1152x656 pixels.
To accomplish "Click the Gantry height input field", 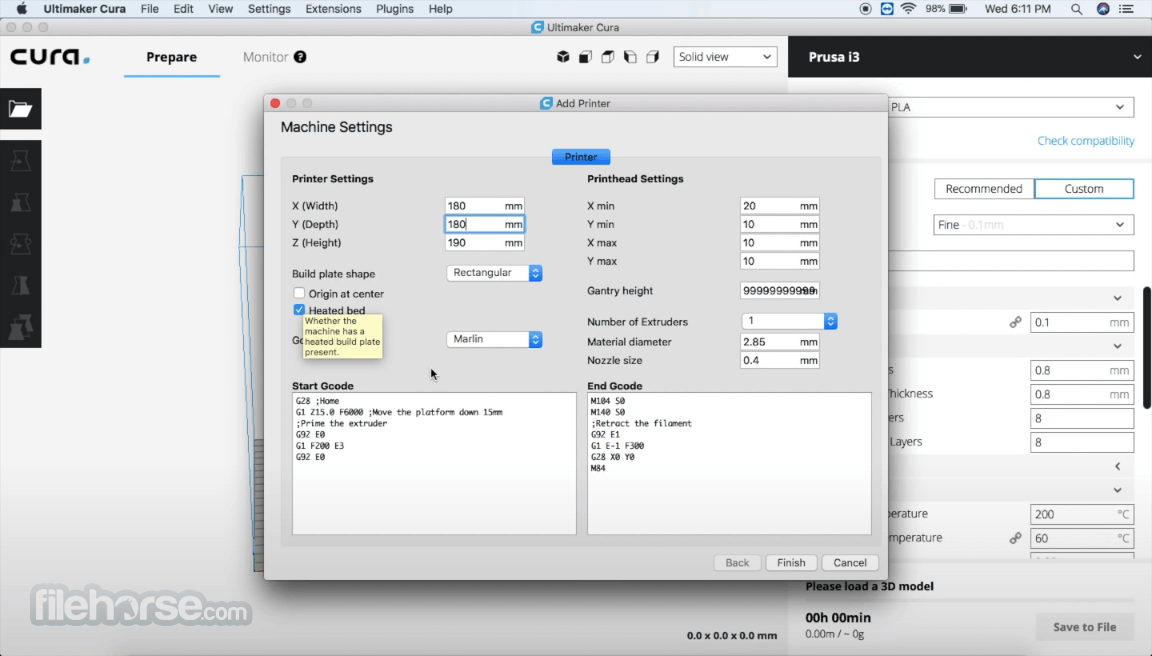I will click(780, 290).
